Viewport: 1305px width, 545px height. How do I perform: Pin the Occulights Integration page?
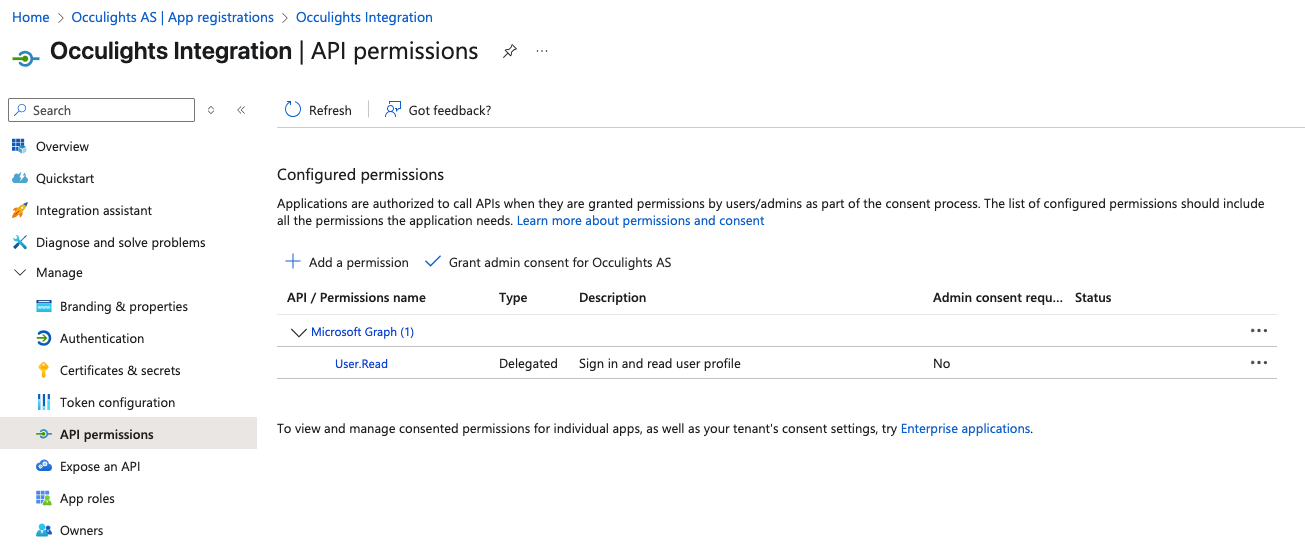point(510,51)
